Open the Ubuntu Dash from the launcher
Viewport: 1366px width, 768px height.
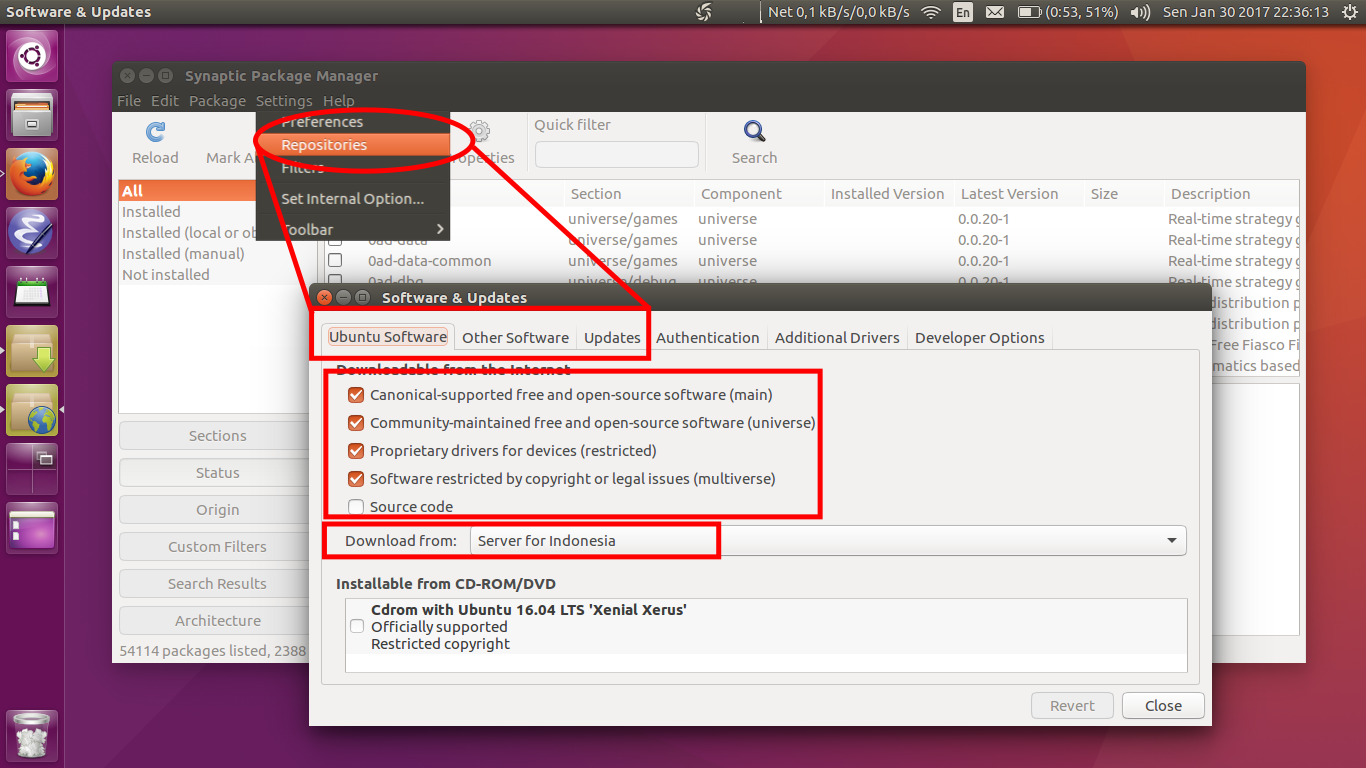point(32,56)
